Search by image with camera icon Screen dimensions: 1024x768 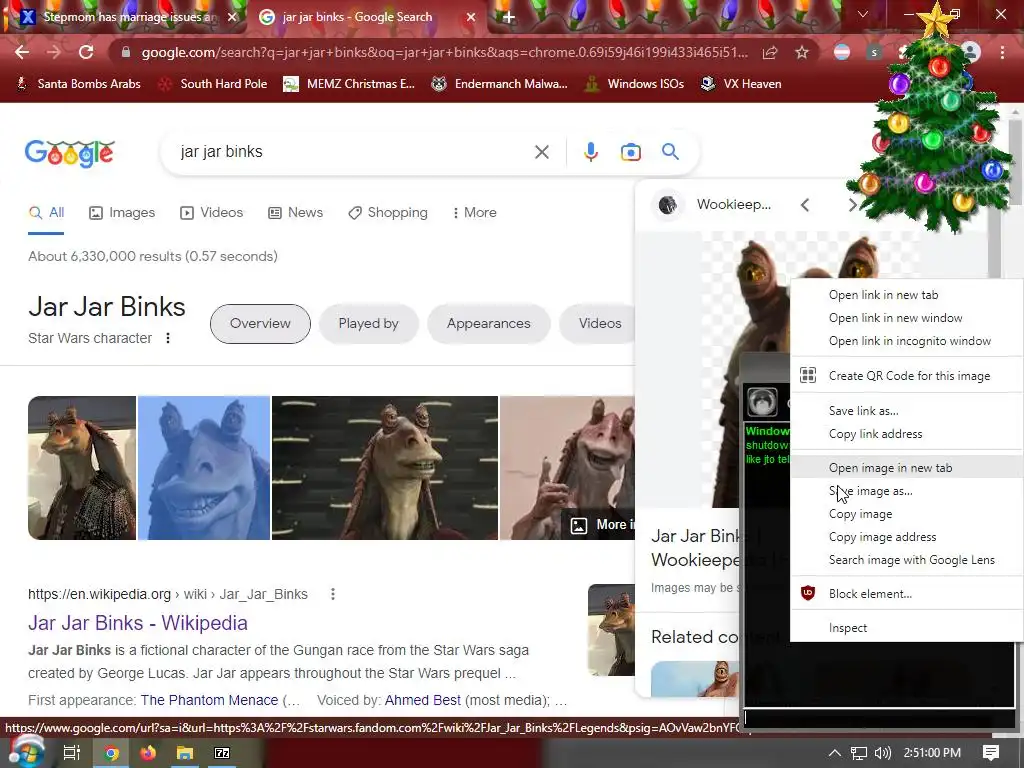click(630, 152)
